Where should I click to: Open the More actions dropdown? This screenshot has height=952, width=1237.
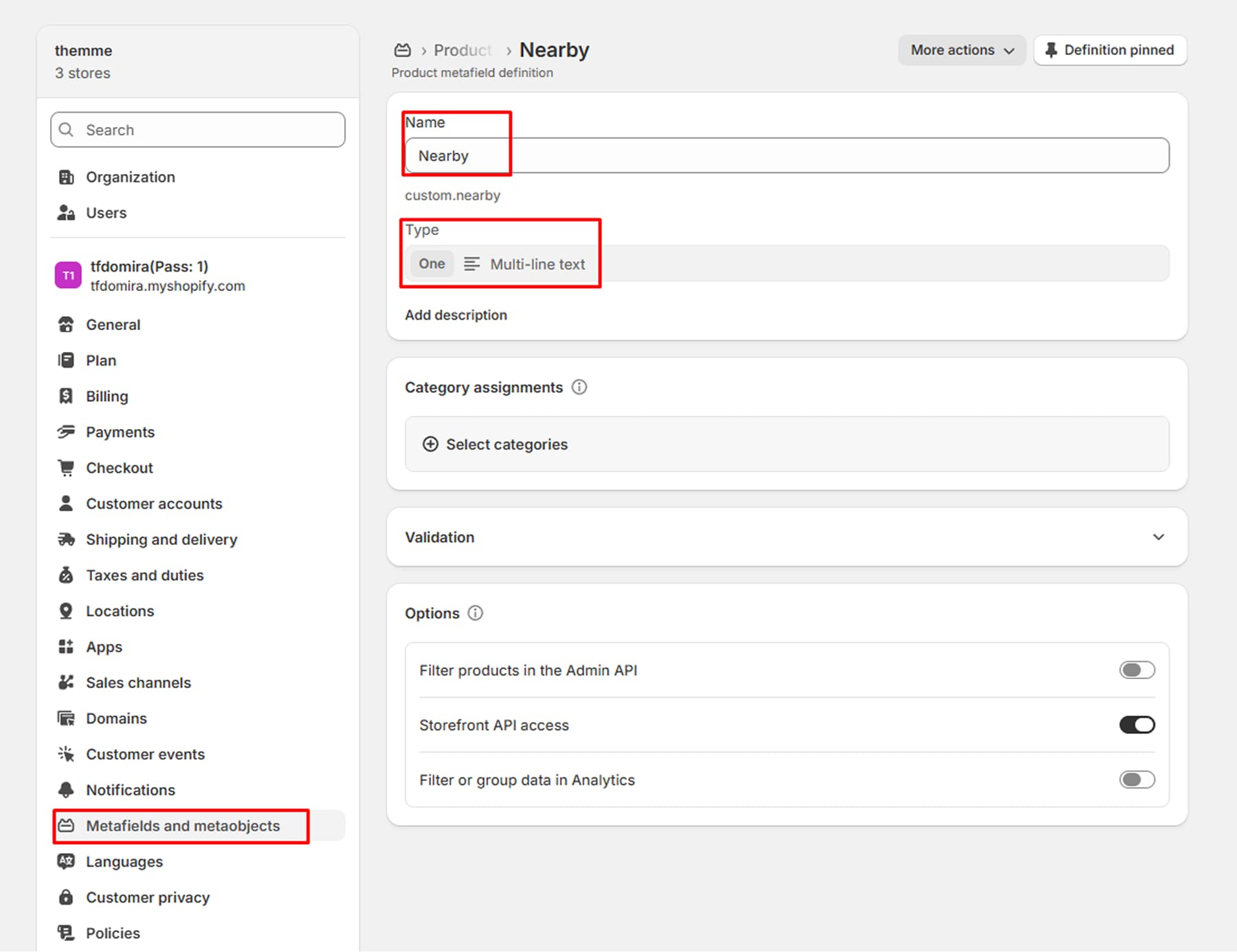(961, 50)
